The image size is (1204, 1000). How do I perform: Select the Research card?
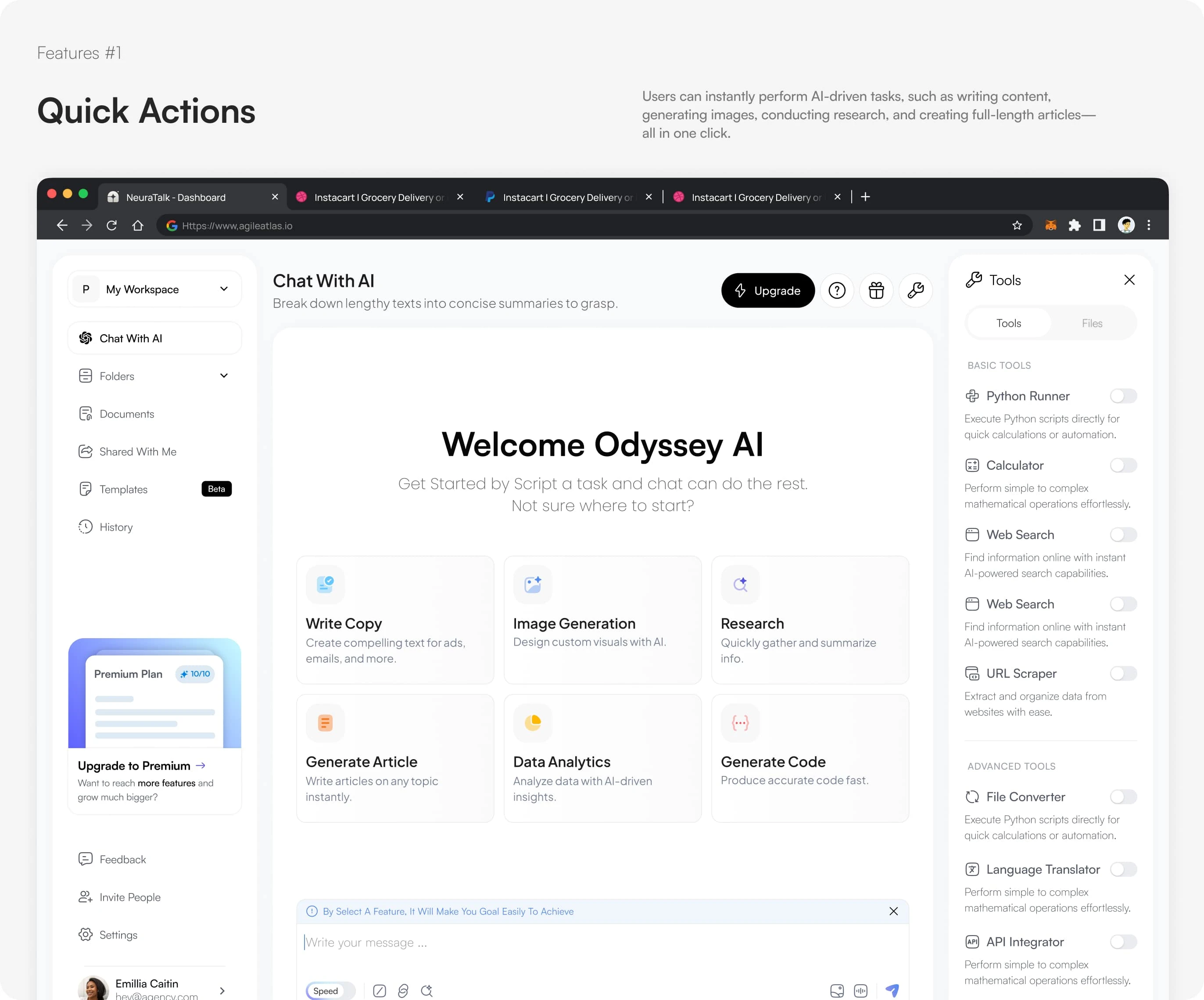point(810,620)
